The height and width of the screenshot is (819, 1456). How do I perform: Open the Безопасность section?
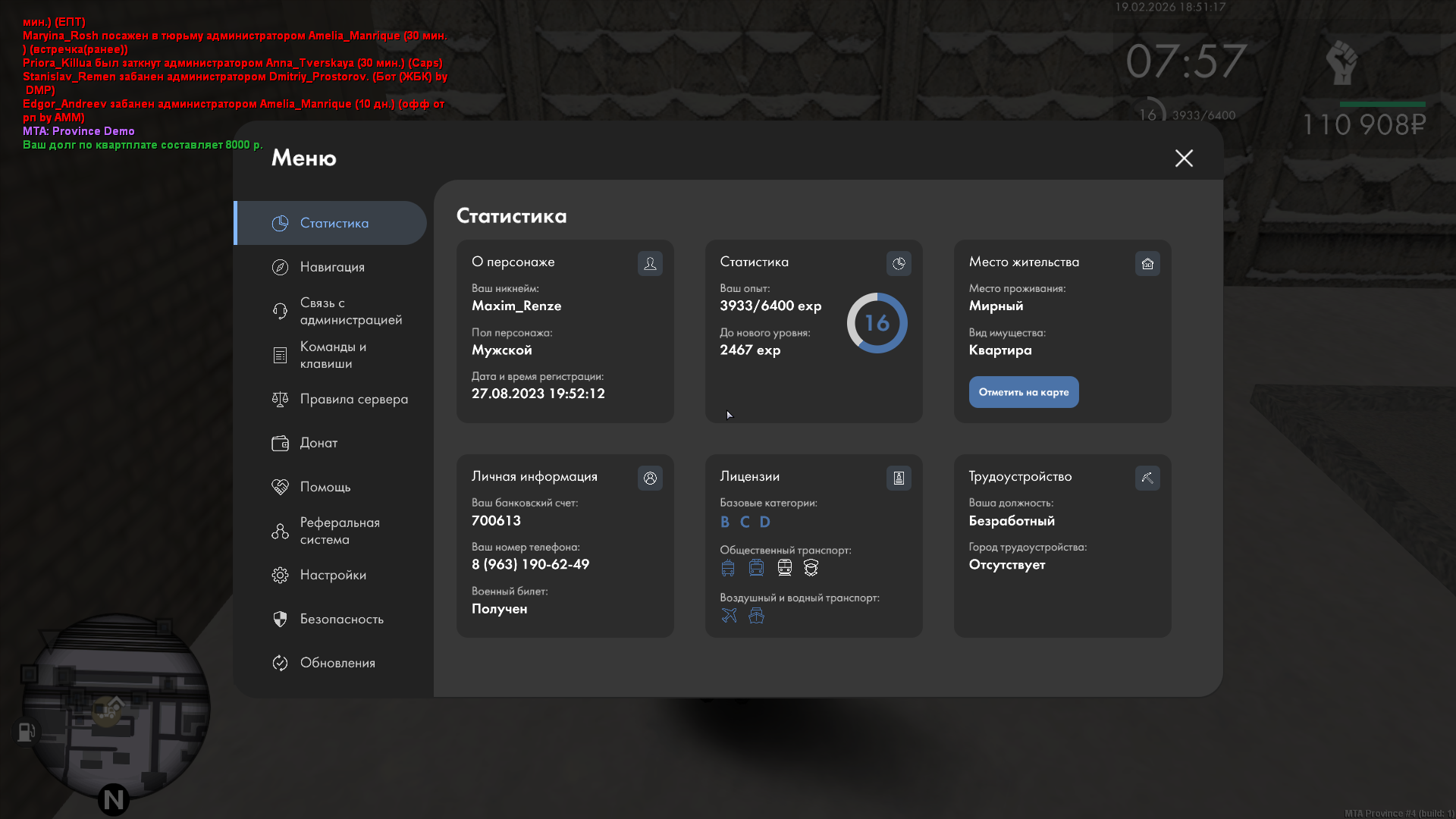click(340, 619)
